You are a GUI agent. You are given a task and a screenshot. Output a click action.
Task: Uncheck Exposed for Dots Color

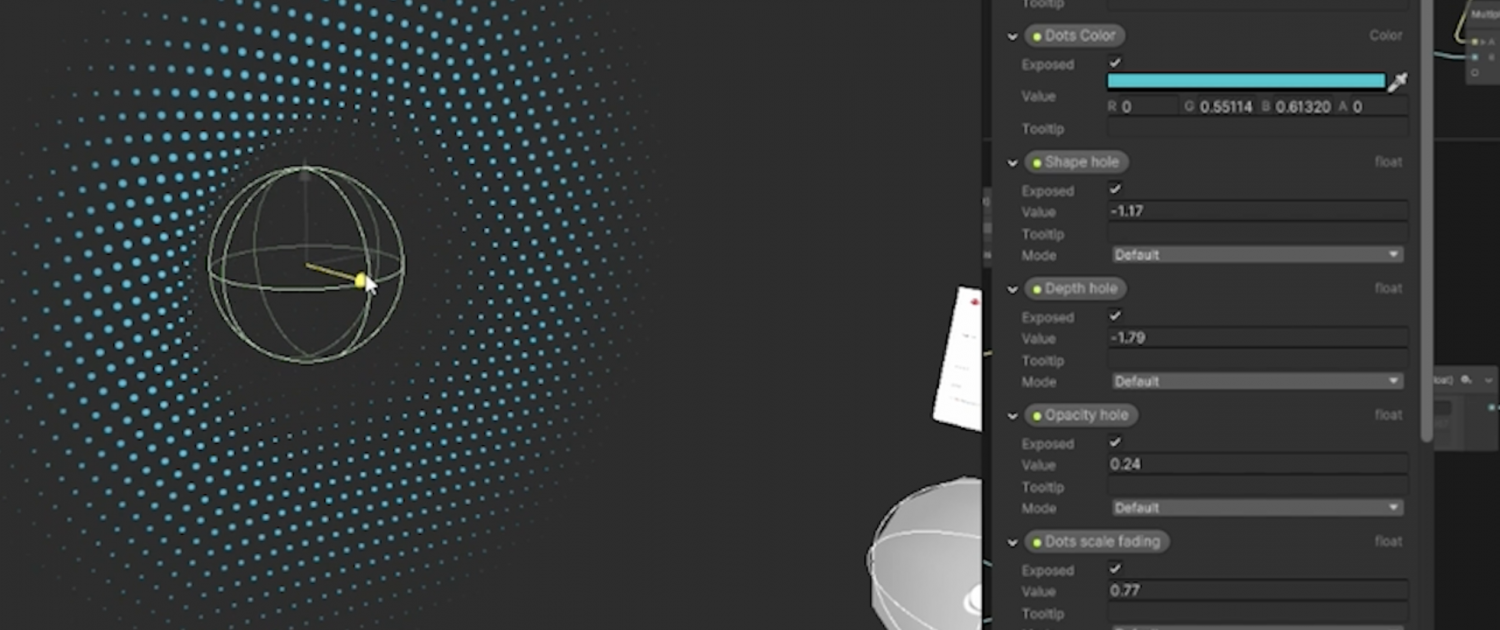[1115, 63]
